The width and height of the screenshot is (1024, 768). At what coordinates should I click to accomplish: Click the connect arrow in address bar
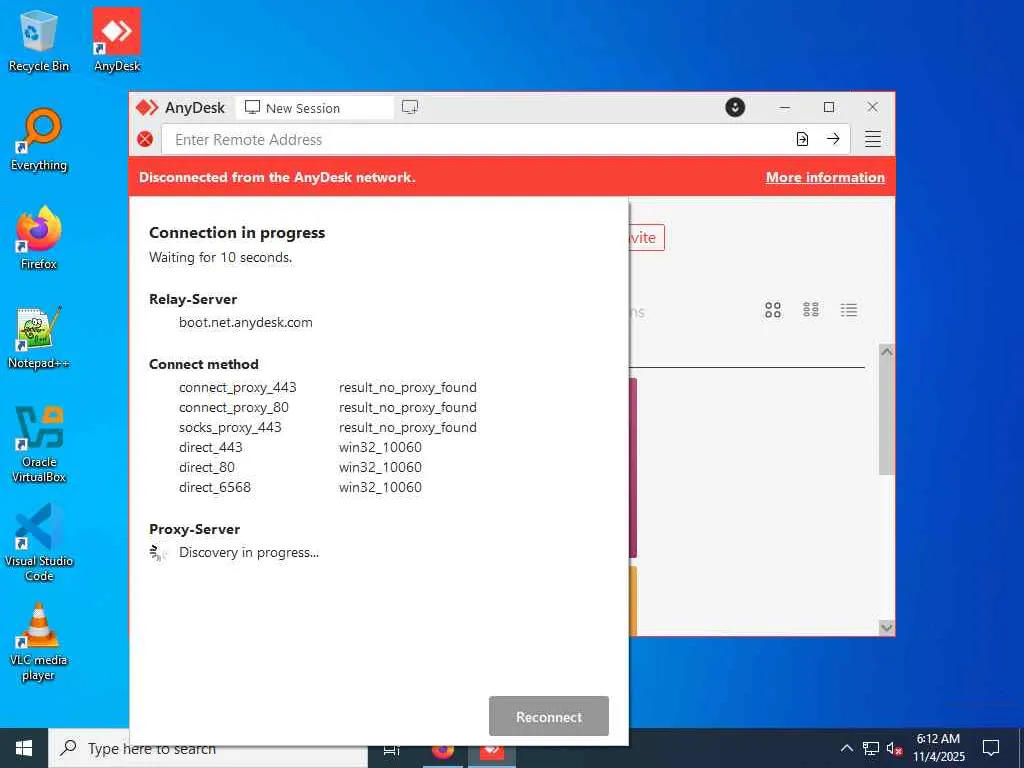pyautogui.click(x=833, y=139)
